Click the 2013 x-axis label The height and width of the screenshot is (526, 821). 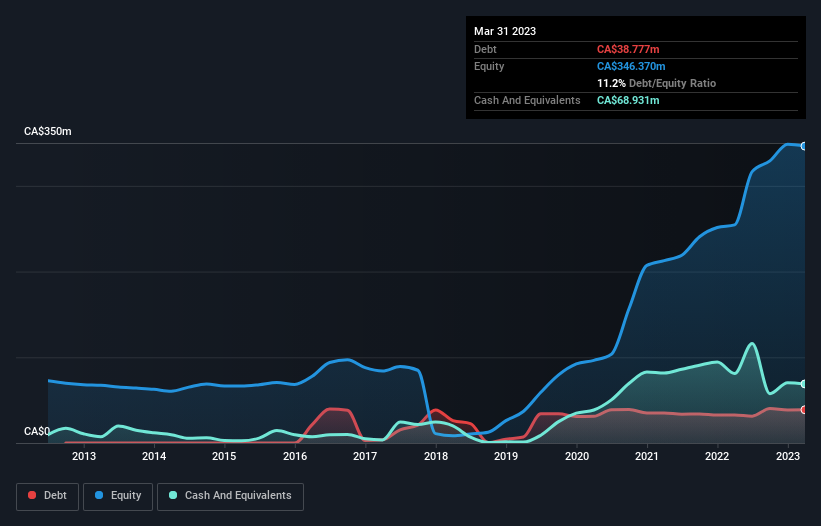click(84, 456)
